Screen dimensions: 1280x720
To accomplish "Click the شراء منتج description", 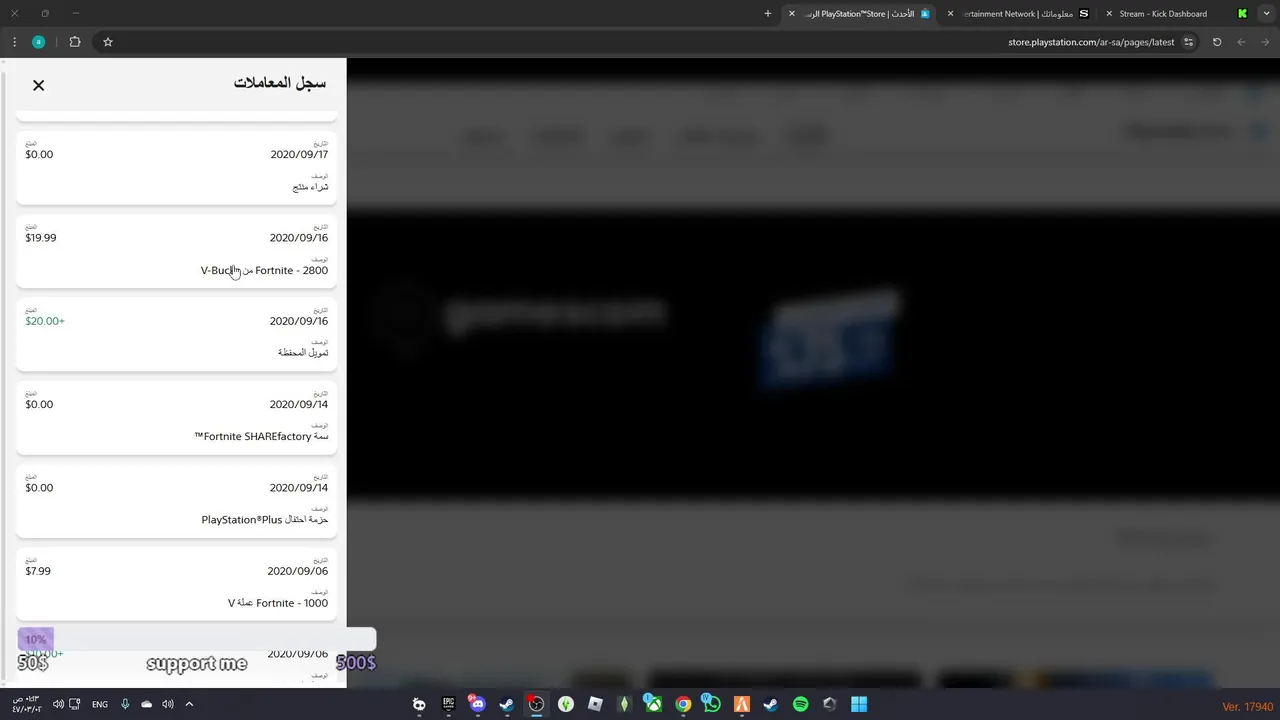I will coord(310,187).
